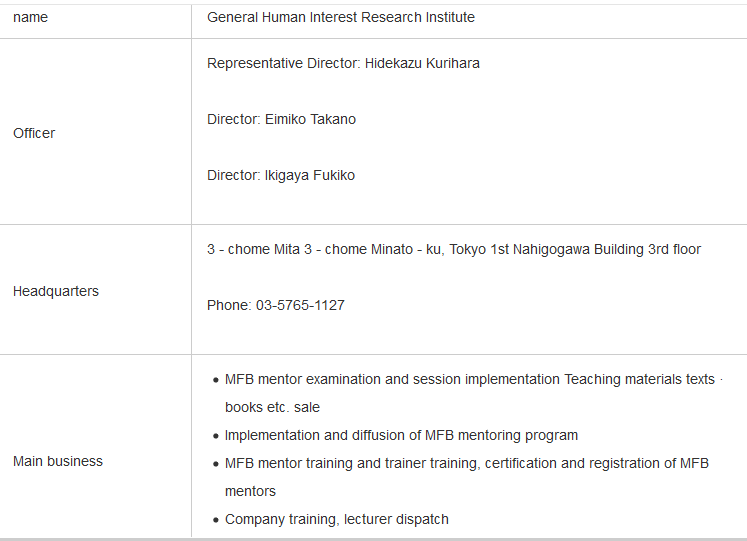
Task: Click the Officer row label
Action: [x=34, y=133]
